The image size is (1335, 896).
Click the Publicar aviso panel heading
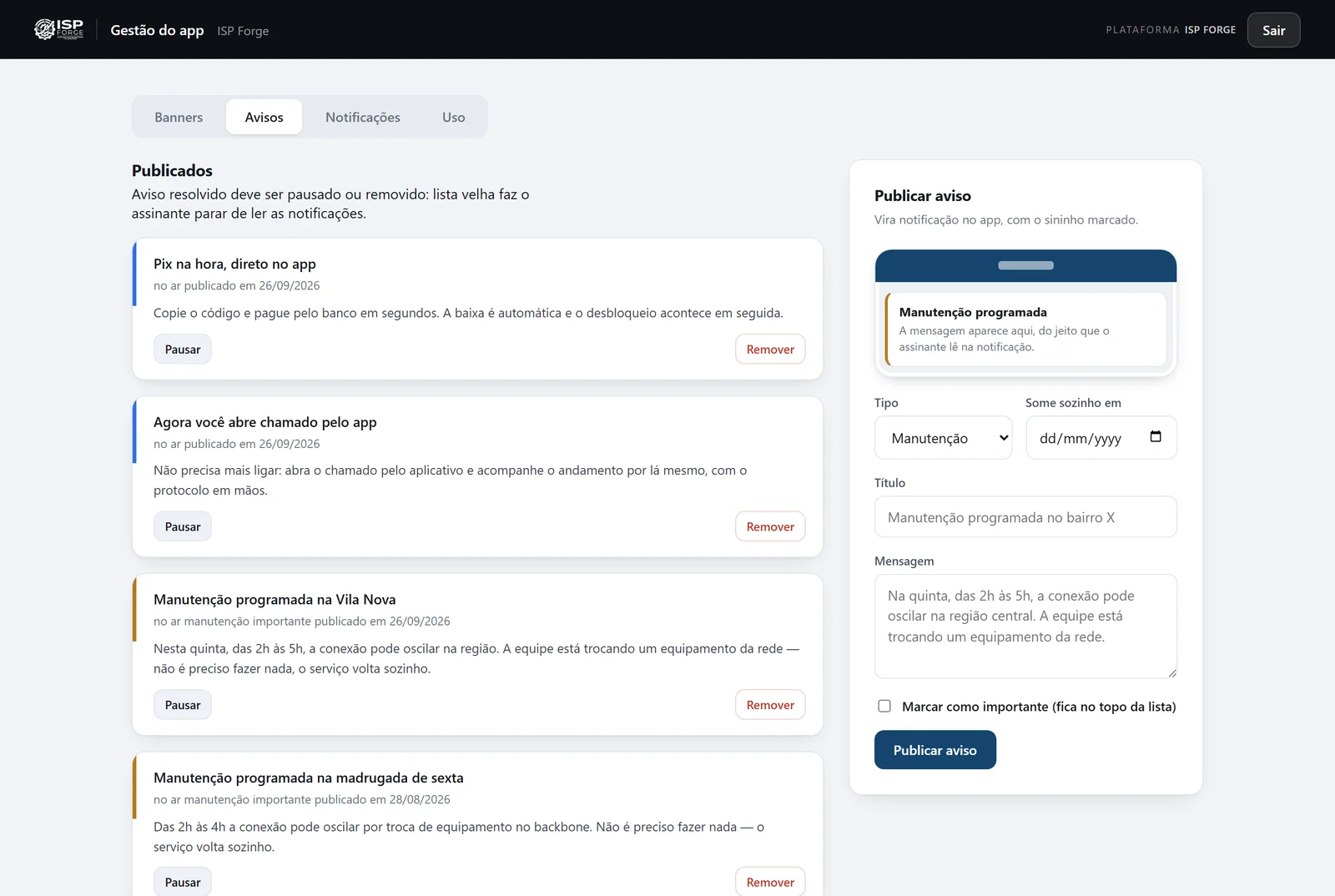pyautogui.click(x=923, y=196)
